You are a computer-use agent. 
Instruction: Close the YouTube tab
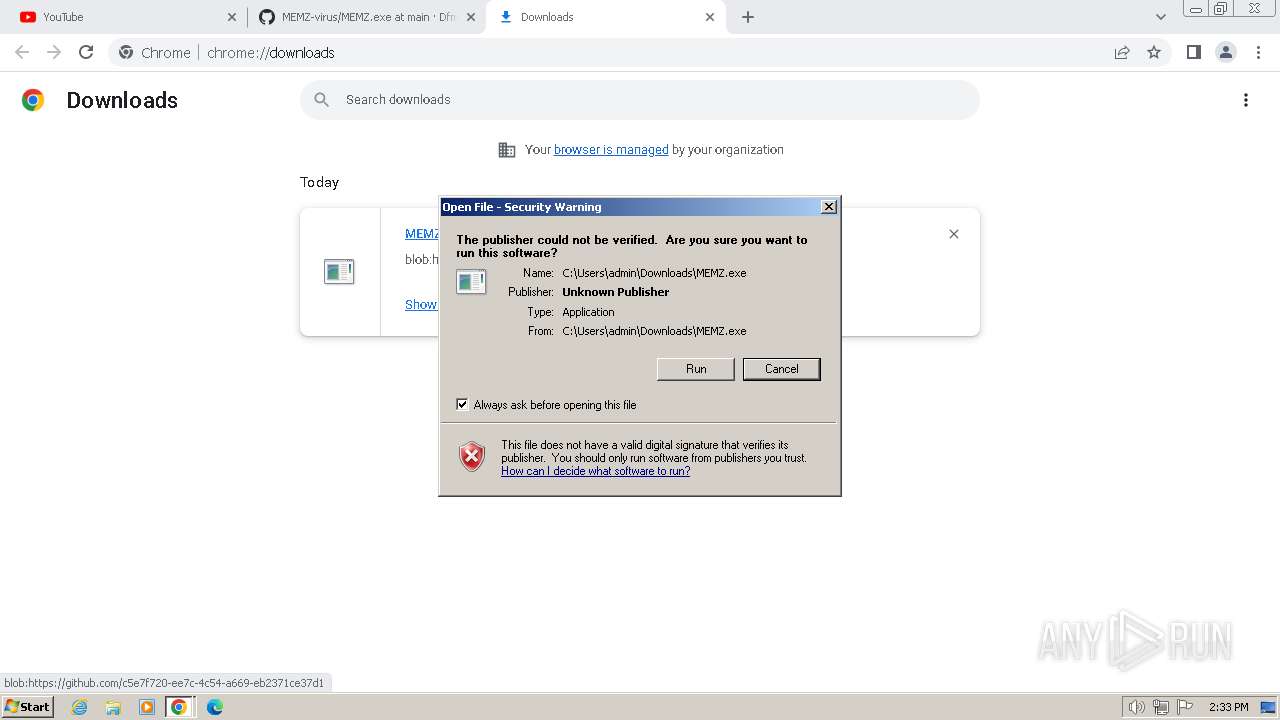pos(232,17)
